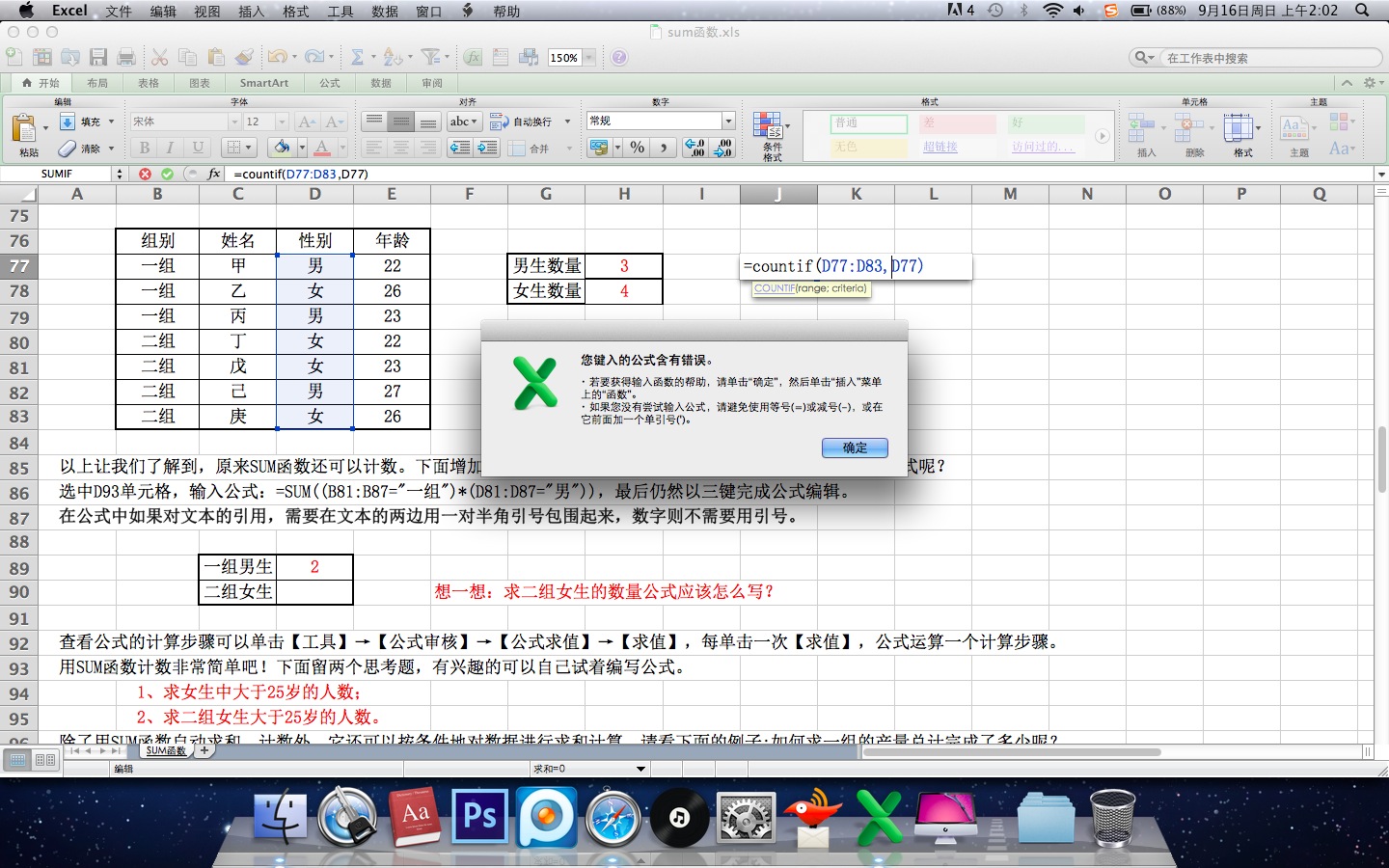This screenshot has width=1389, height=868.
Task: Open the 数据 menu in the menu bar
Action: coord(385,11)
